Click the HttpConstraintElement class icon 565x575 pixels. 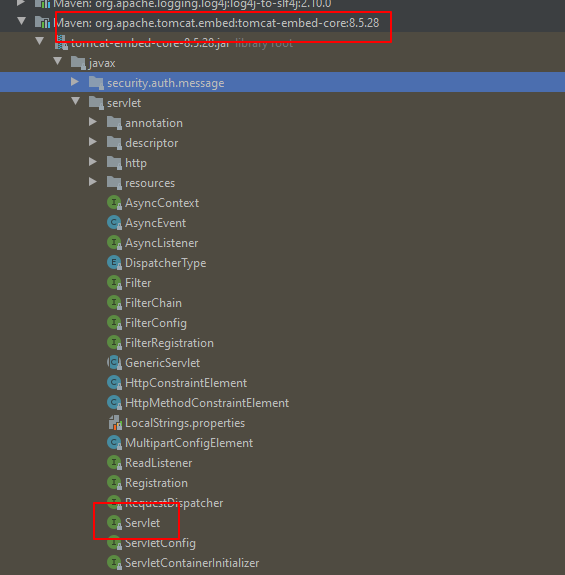point(114,382)
